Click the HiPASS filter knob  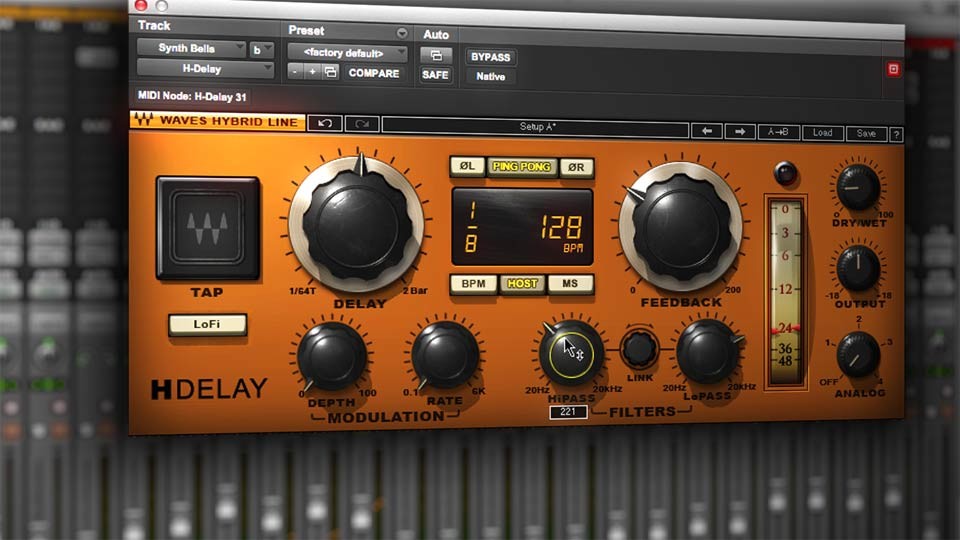click(x=571, y=353)
